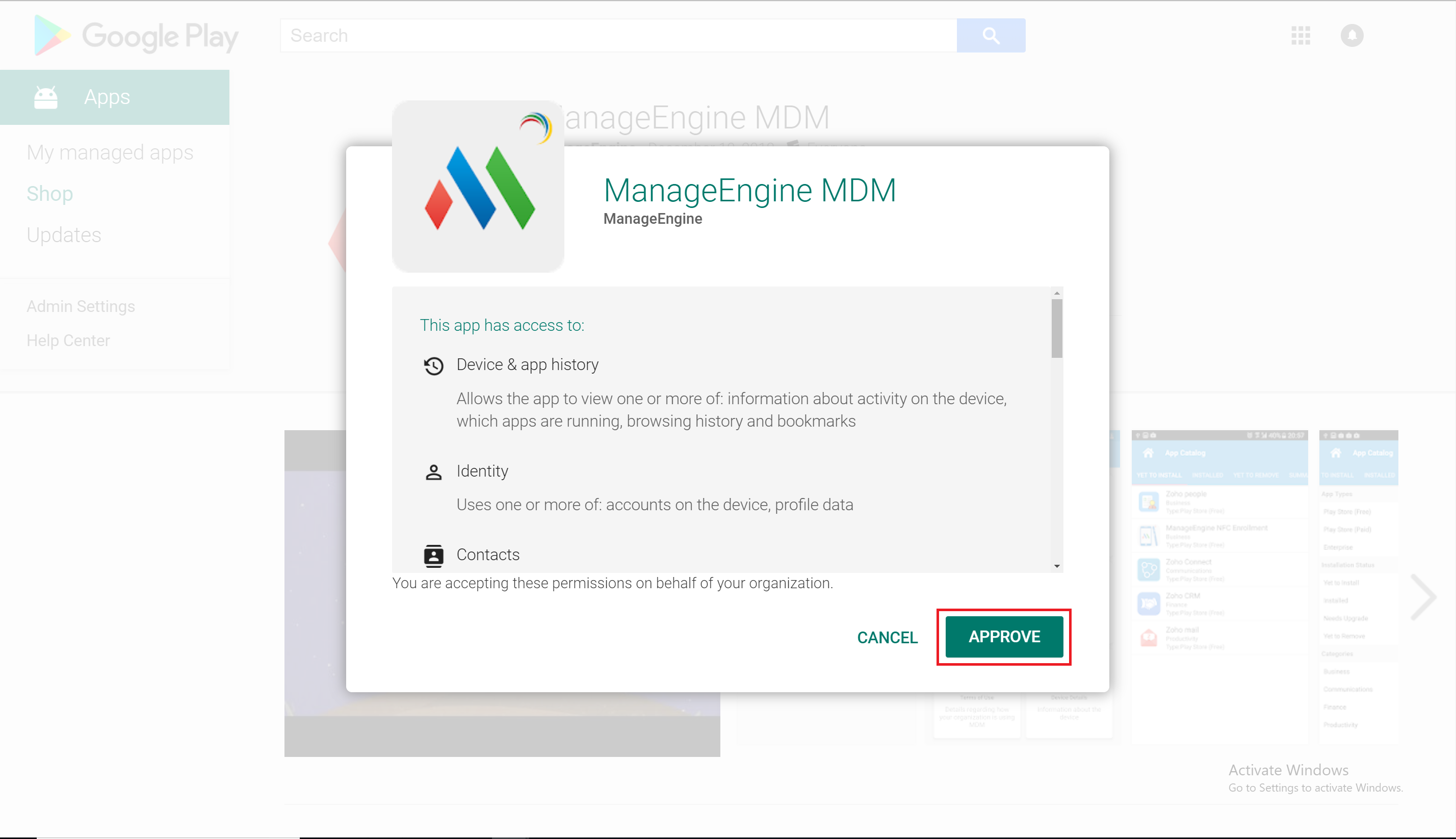
Task: Click the ManageEngine MDM app icon
Action: (x=478, y=186)
